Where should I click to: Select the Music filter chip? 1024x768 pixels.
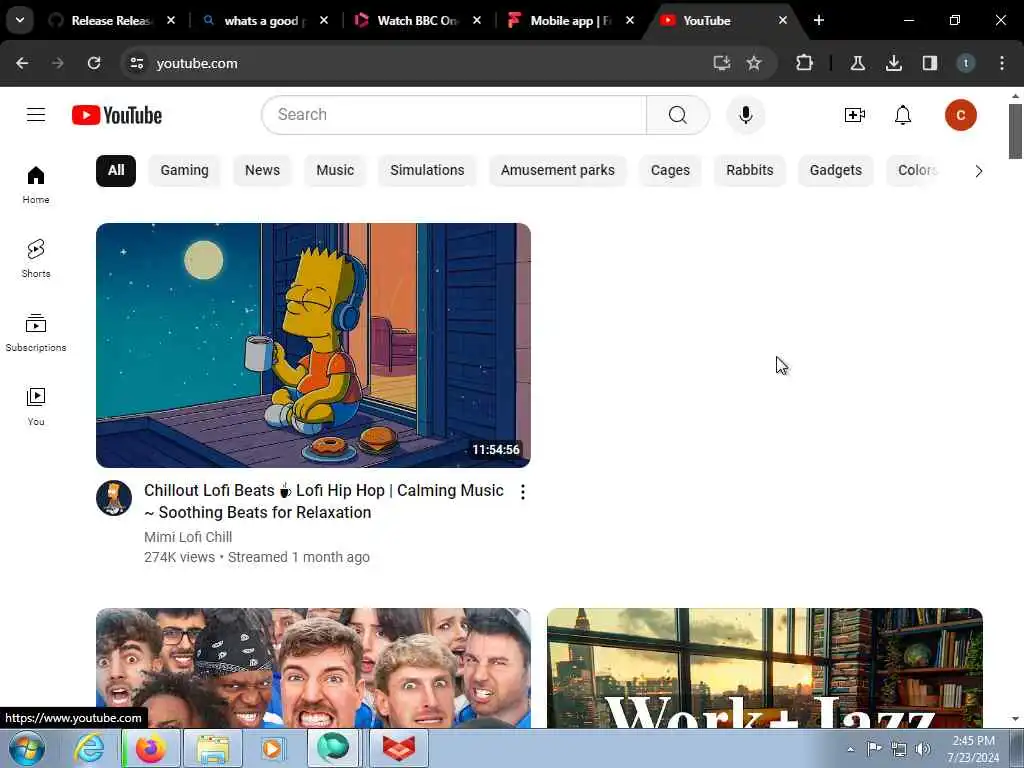335,170
